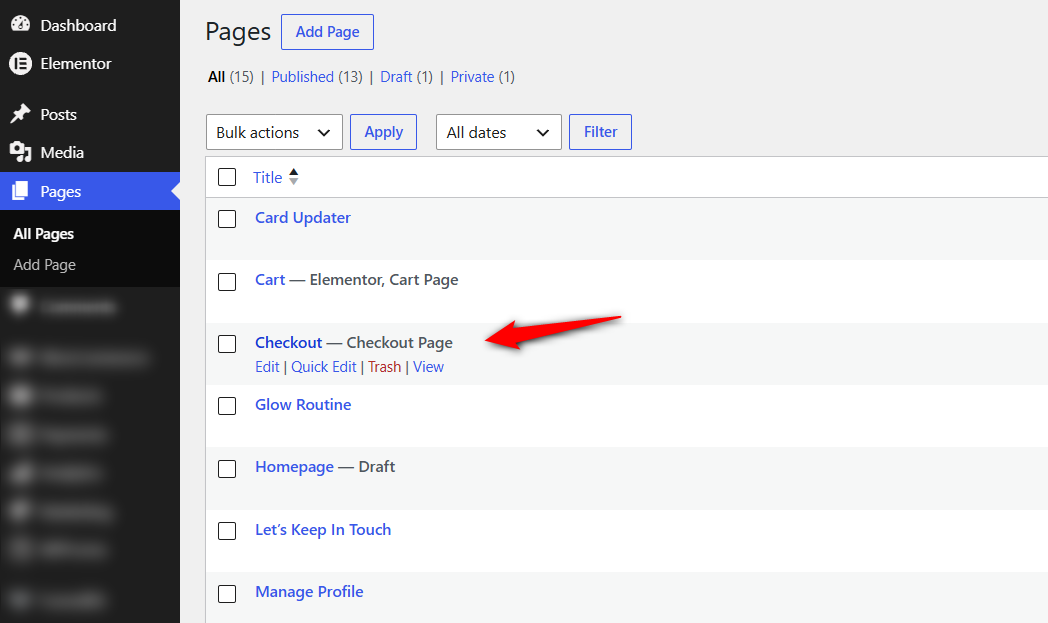Viewport: 1048px width, 623px height.
Task: Tick the select-all checkbox in header
Action: [227, 177]
